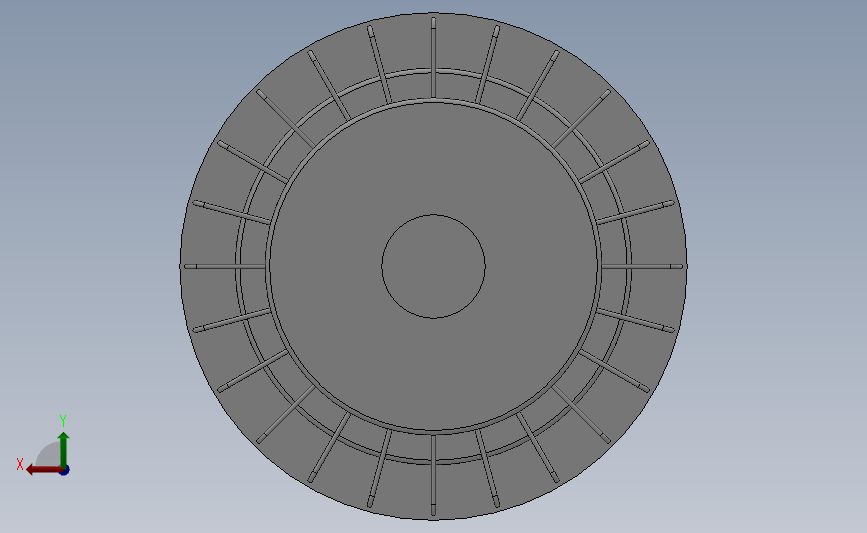Select the vertical rib at the wheel's top
867x533 pixels.
point(434,58)
